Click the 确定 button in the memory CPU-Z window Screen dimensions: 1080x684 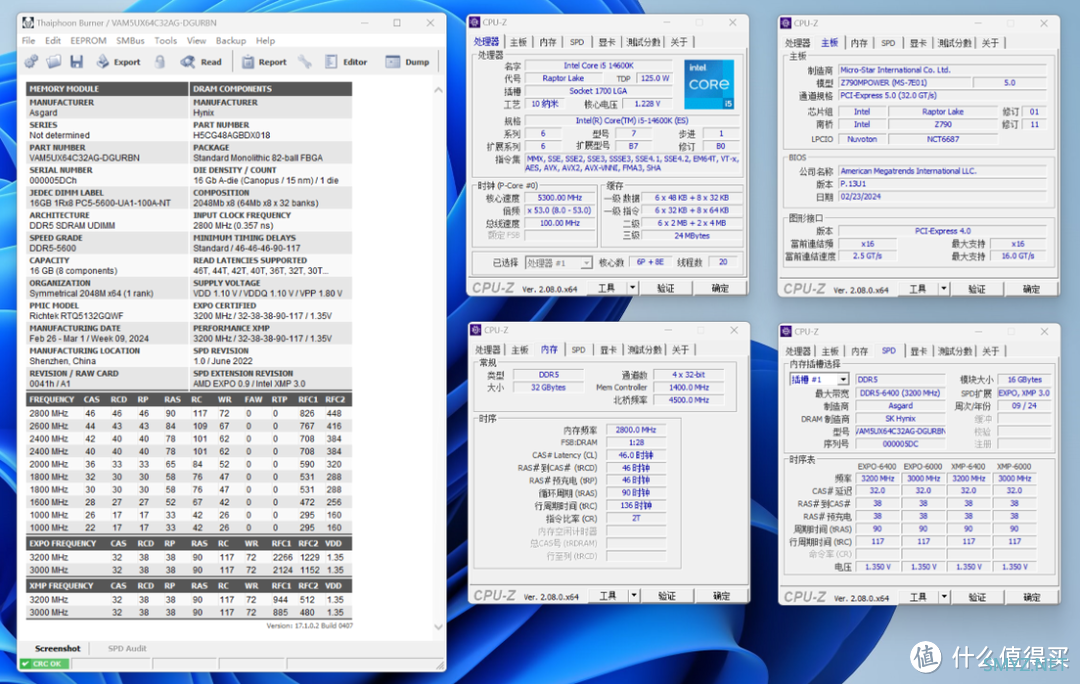point(721,596)
